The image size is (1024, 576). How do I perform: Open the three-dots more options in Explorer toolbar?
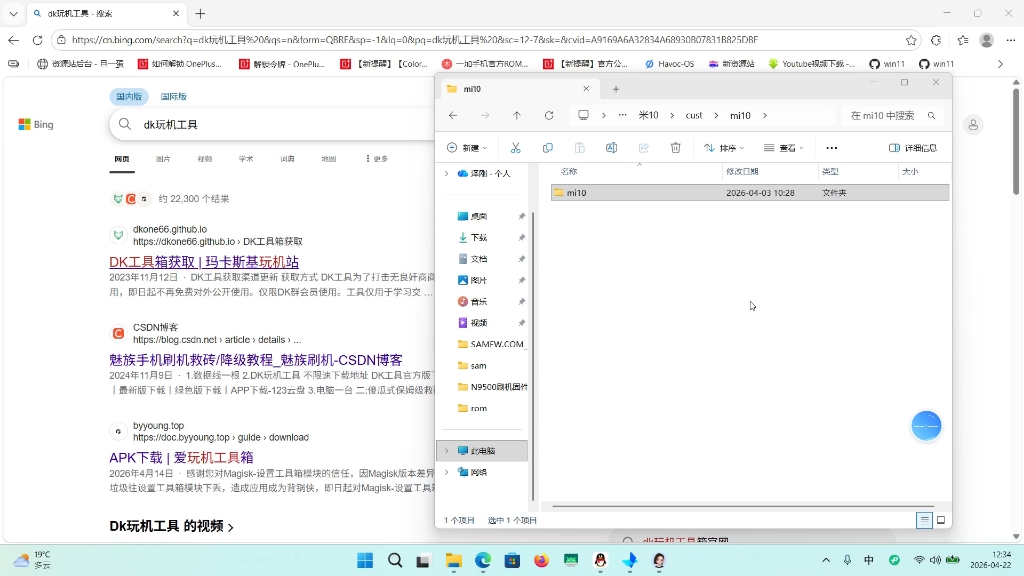[x=831, y=148]
